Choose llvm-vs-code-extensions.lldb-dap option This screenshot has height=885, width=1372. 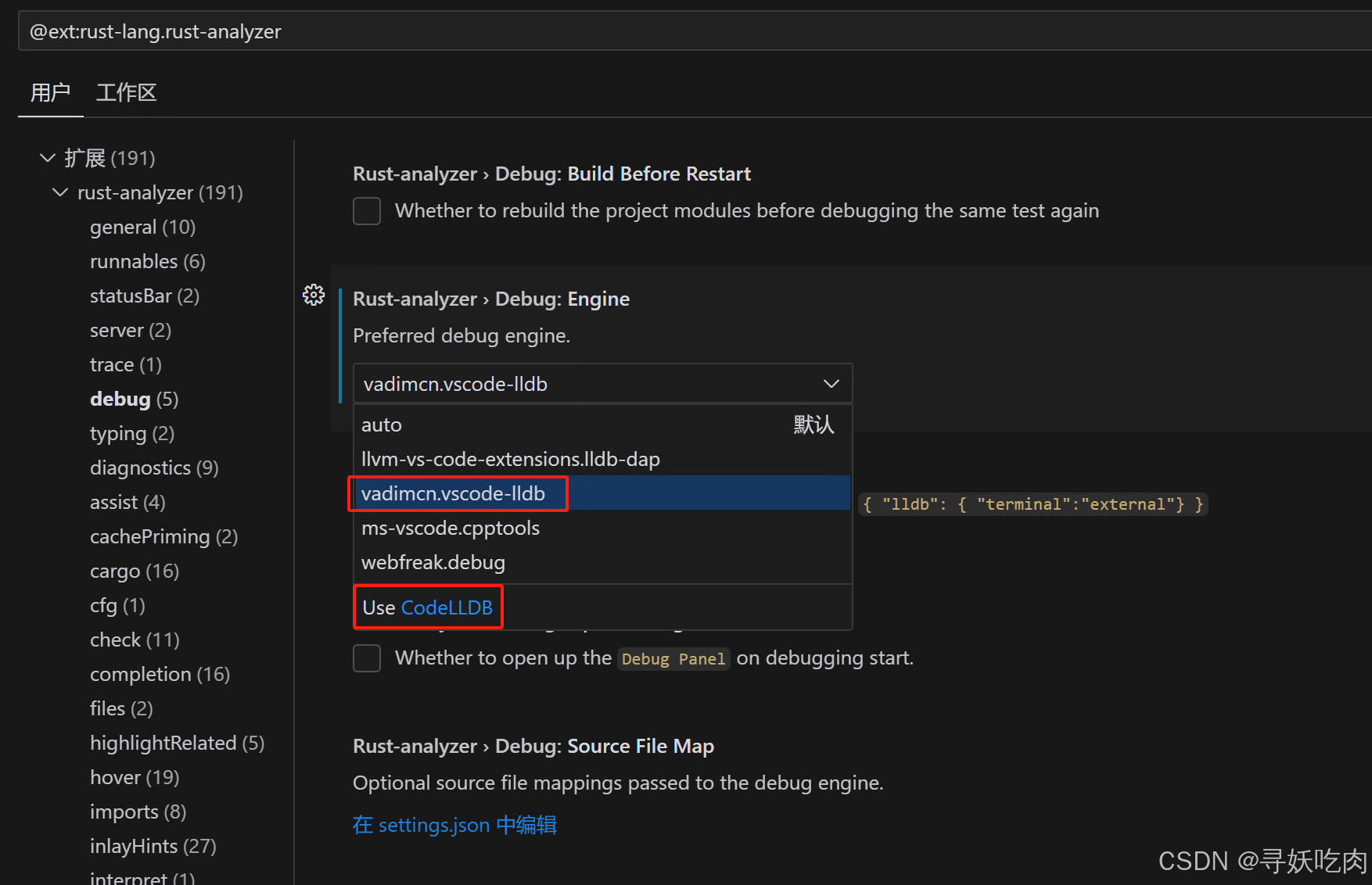[602, 459]
